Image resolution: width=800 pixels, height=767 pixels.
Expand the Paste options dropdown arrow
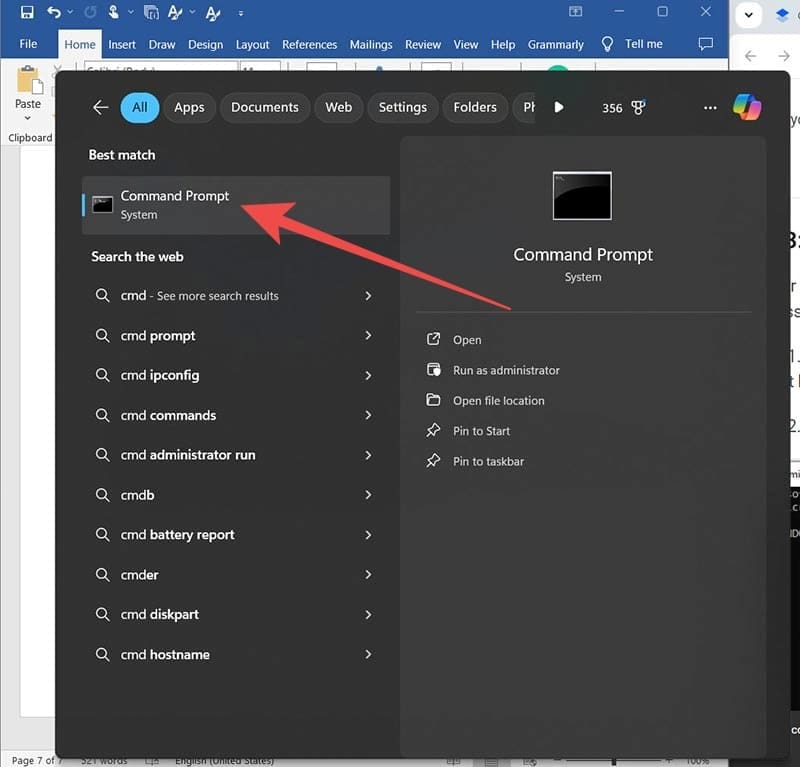click(28, 118)
